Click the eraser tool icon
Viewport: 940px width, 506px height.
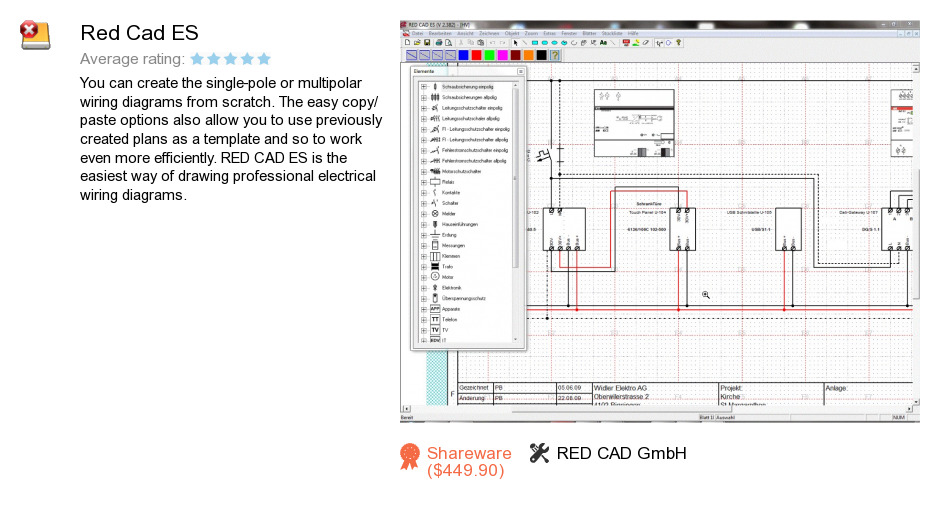click(x=646, y=43)
